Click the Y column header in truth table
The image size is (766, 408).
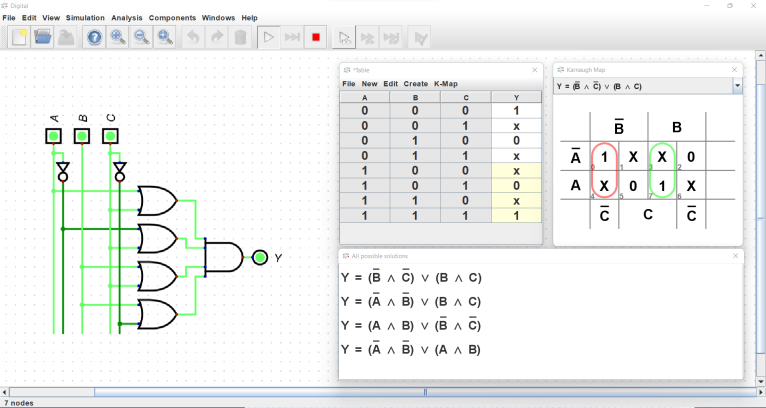516,97
